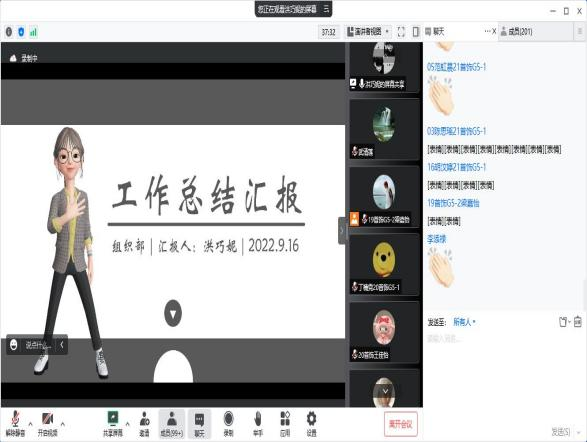
Task: Toggle the chat (聊天) panel button
Action: pyautogui.click(x=199, y=424)
